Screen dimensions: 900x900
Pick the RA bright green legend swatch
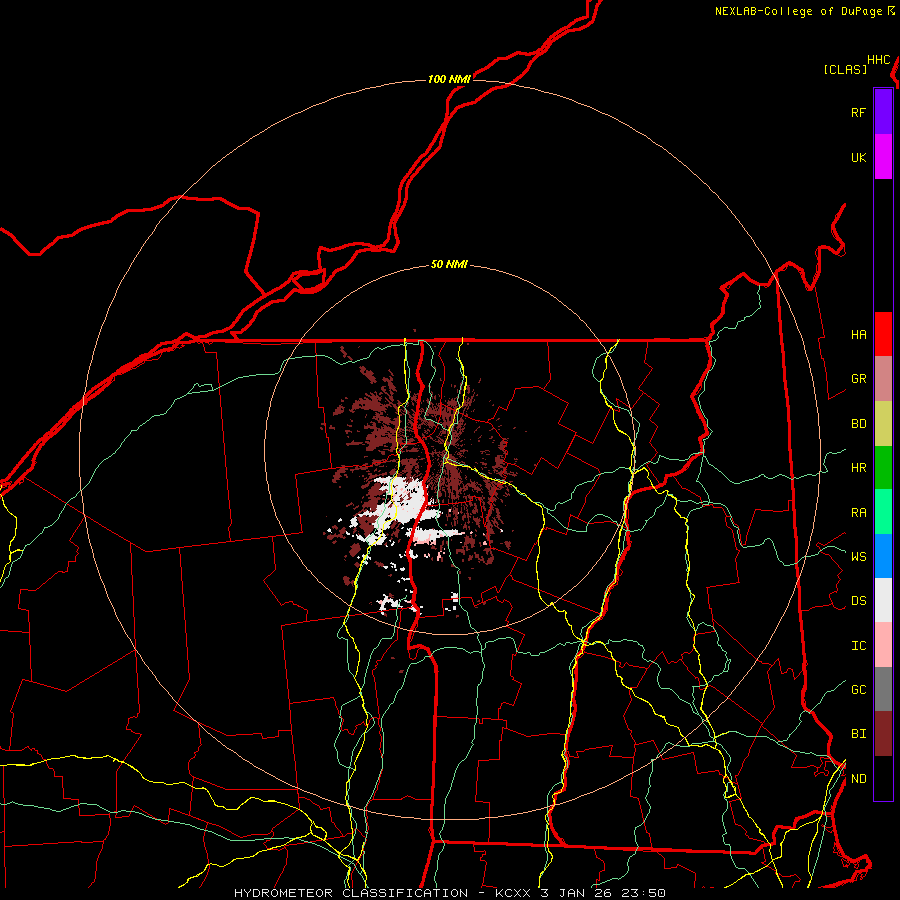[x=883, y=512]
